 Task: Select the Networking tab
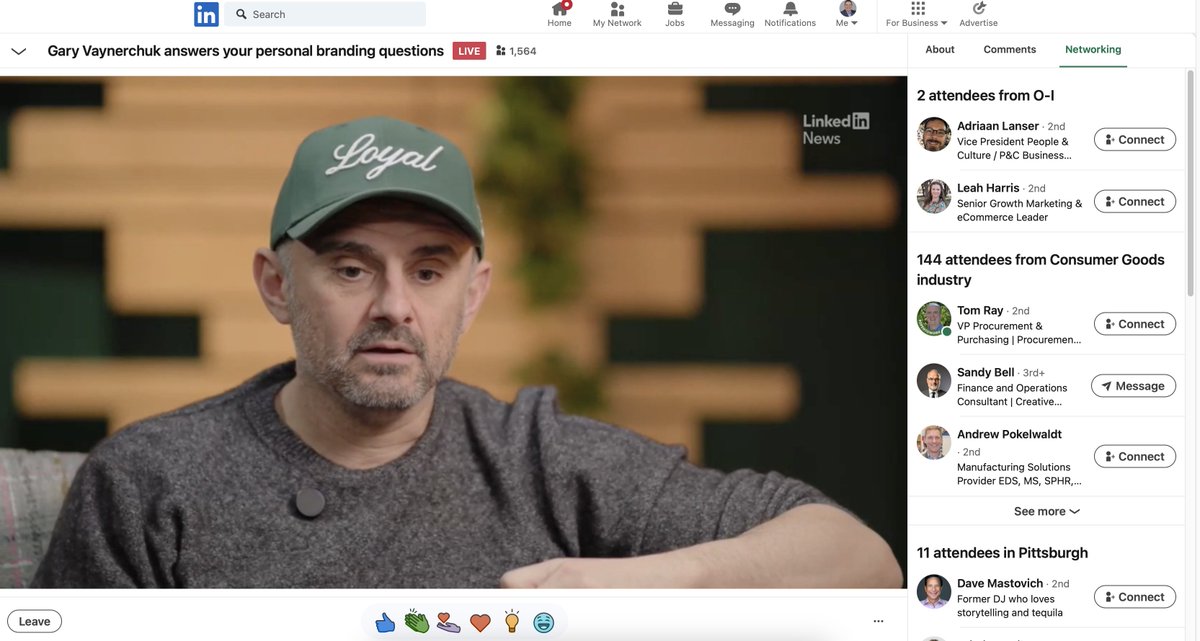click(x=1093, y=49)
